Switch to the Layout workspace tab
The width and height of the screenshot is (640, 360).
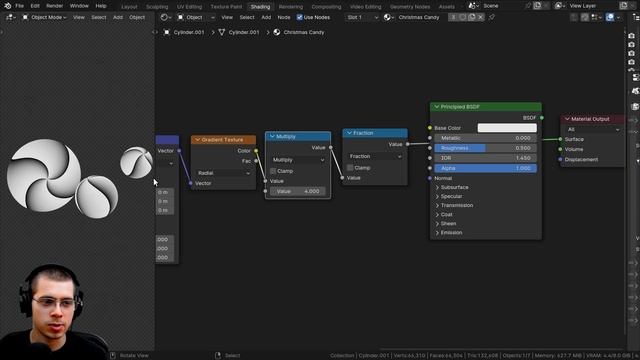(x=129, y=7)
